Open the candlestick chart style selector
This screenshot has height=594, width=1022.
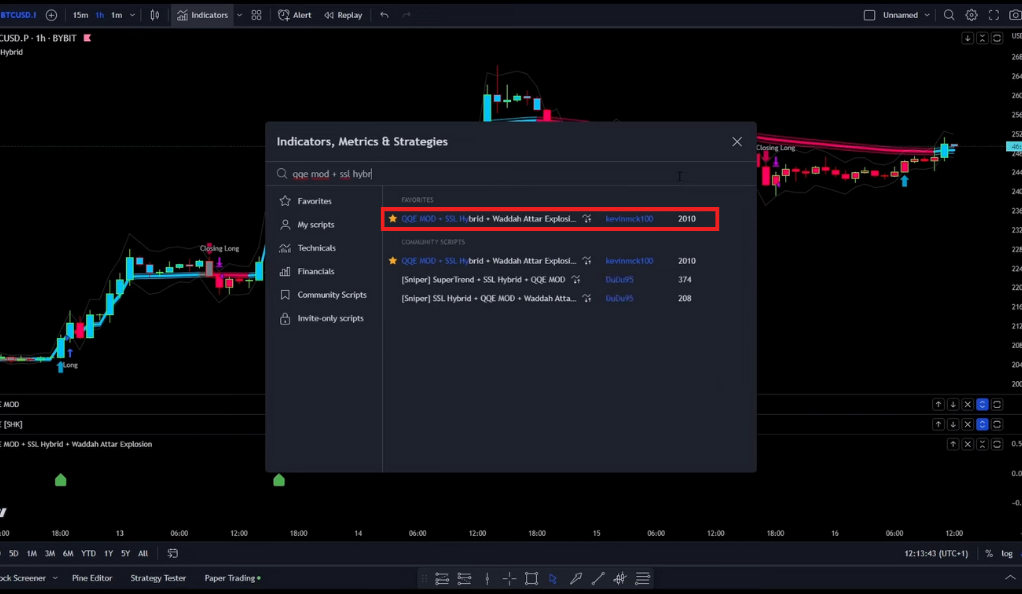[154, 15]
